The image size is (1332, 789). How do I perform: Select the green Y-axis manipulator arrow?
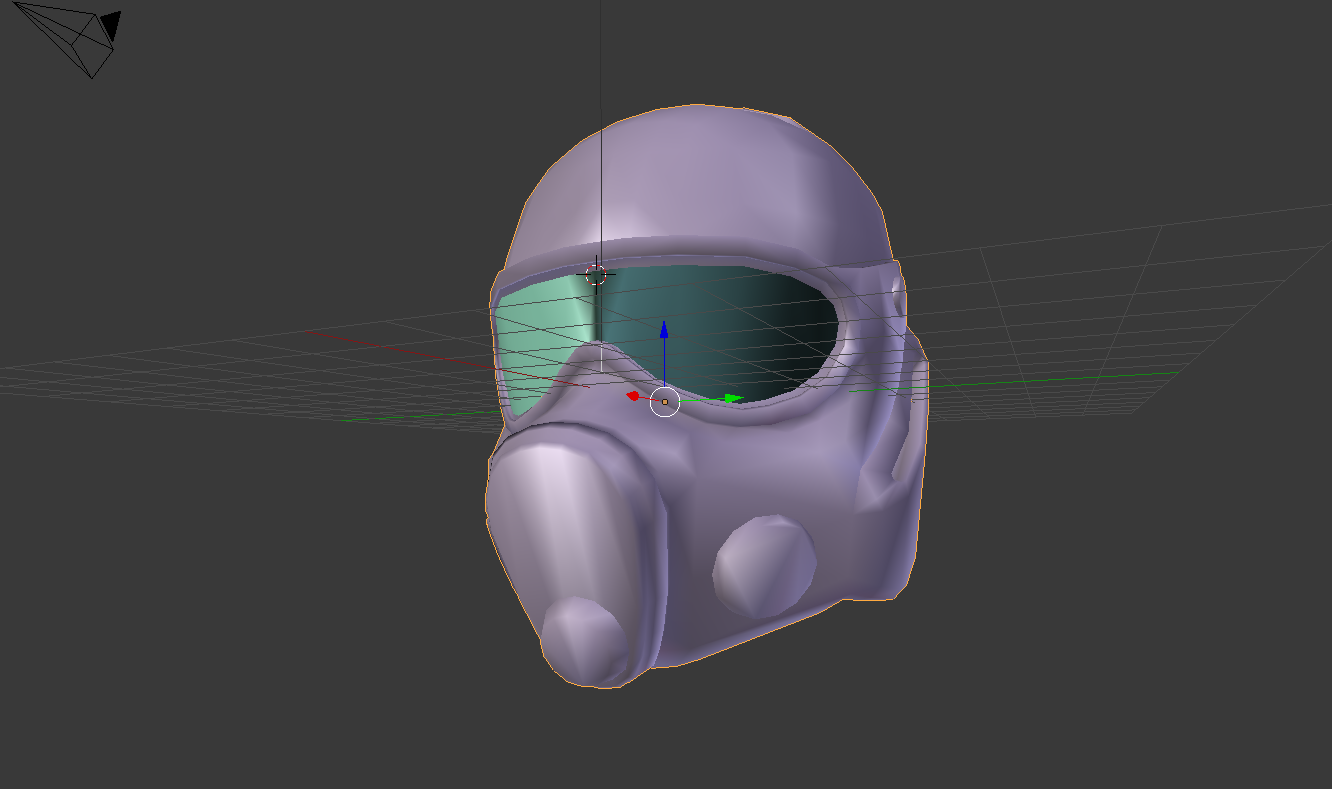(729, 397)
